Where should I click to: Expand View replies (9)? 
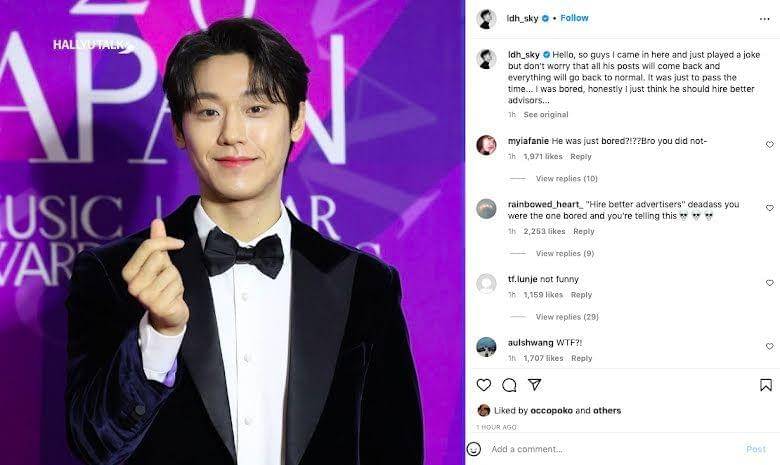coord(565,254)
